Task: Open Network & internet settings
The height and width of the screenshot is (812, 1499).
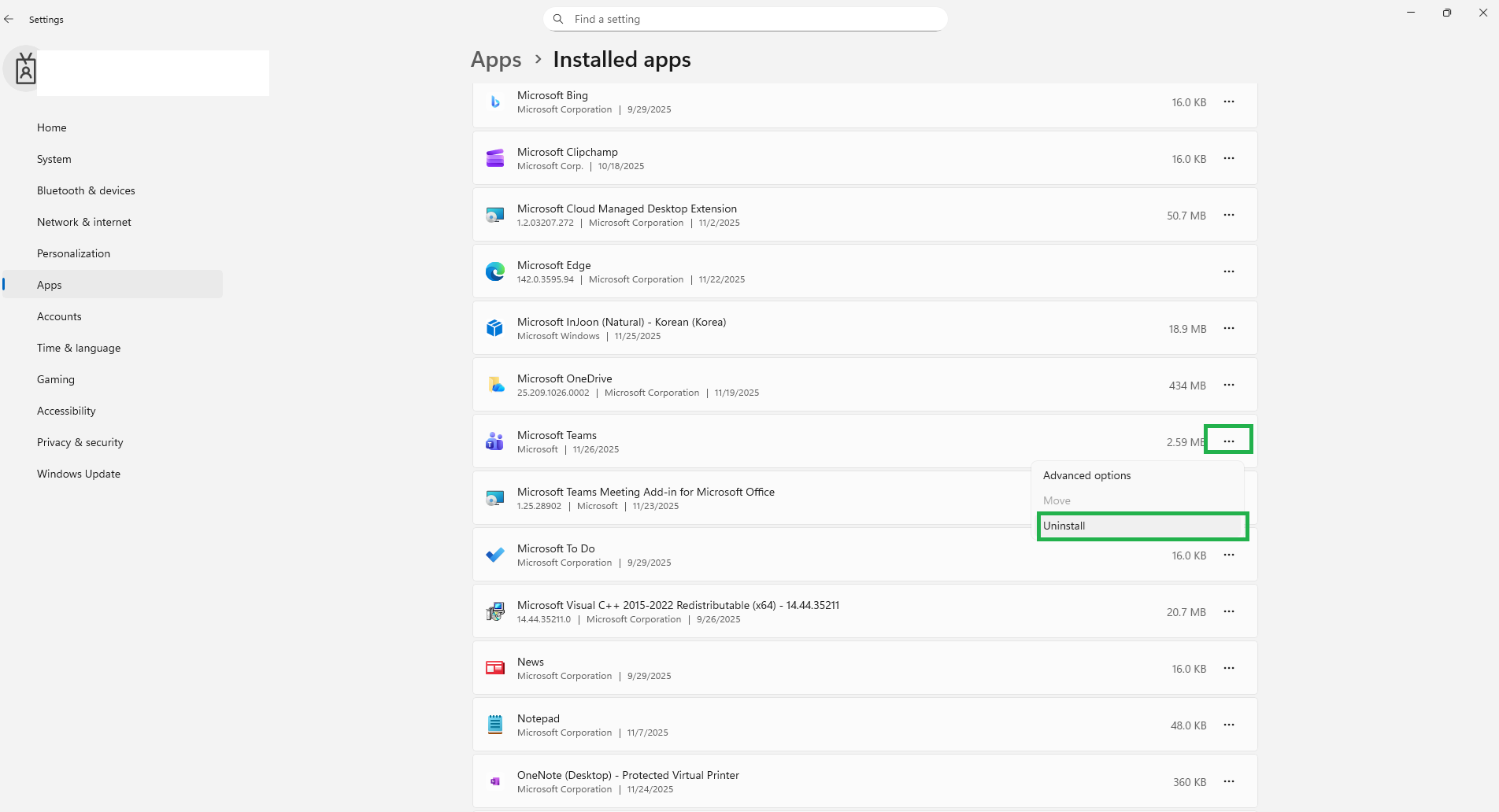Action: tap(113, 222)
